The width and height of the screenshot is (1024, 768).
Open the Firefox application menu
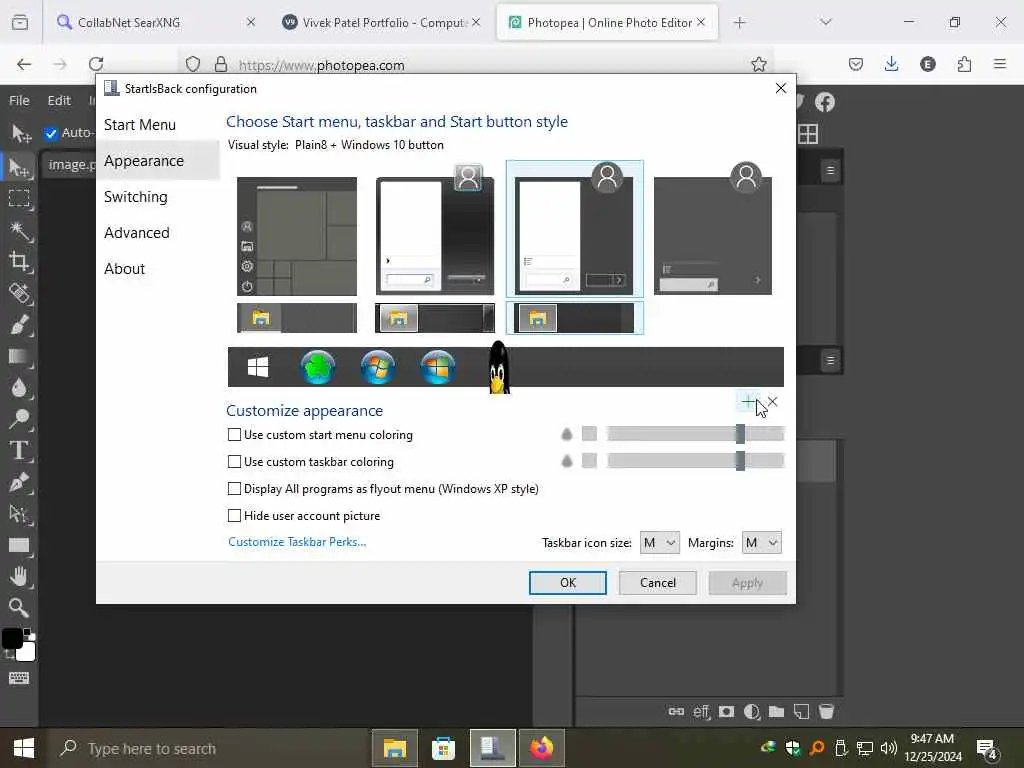(1000, 64)
